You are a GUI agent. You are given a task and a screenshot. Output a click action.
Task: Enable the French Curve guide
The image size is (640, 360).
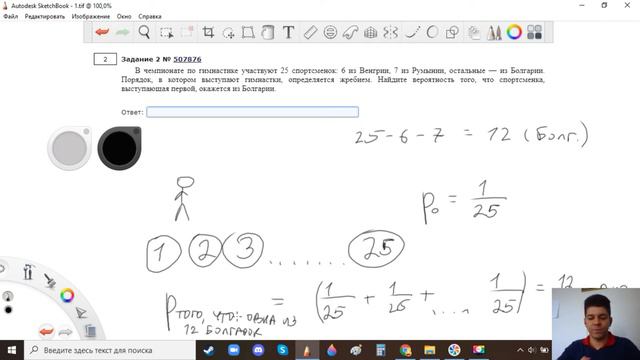pyautogui.click(x=350, y=32)
